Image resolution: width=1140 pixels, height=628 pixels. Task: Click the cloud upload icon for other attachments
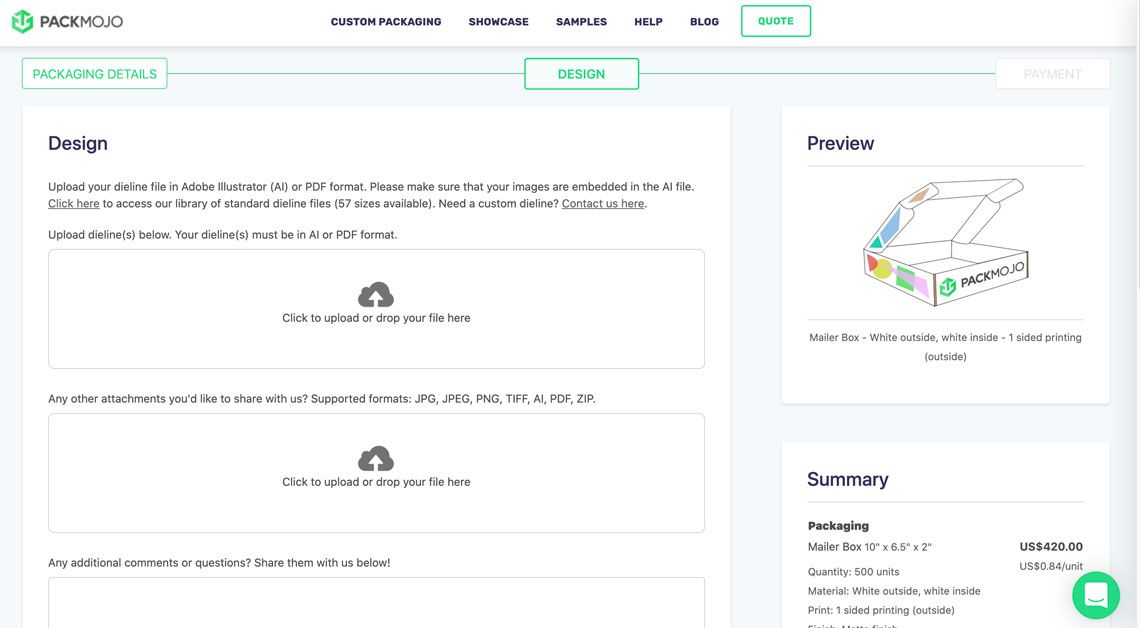coord(376,459)
